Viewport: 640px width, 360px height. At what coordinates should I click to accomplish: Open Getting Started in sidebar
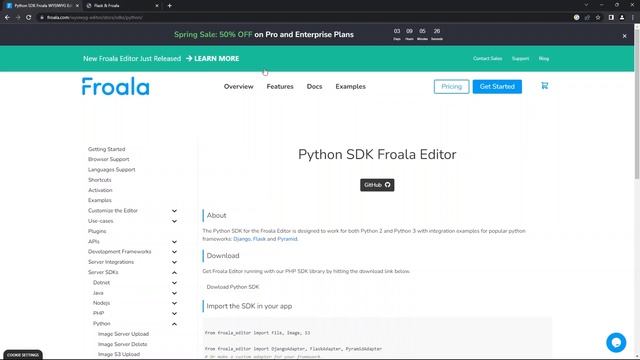pyautogui.click(x=107, y=149)
